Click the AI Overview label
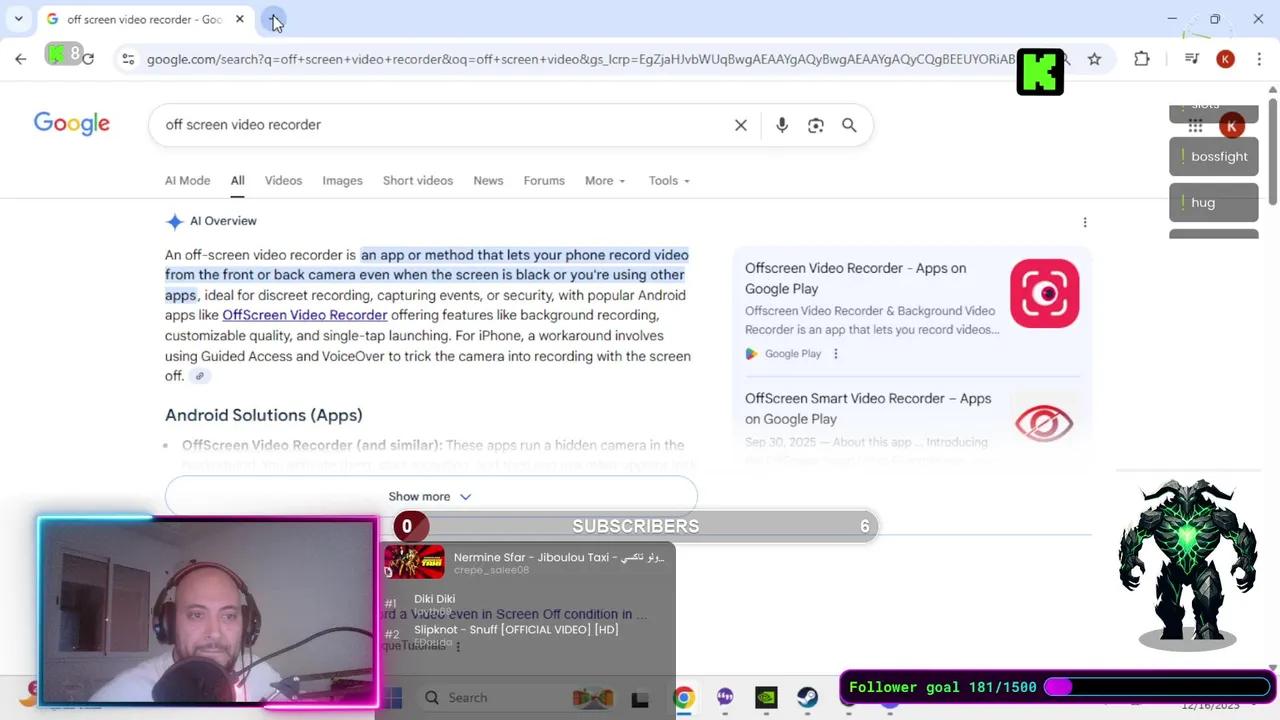Image resolution: width=1280 pixels, height=720 pixels. (223, 221)
